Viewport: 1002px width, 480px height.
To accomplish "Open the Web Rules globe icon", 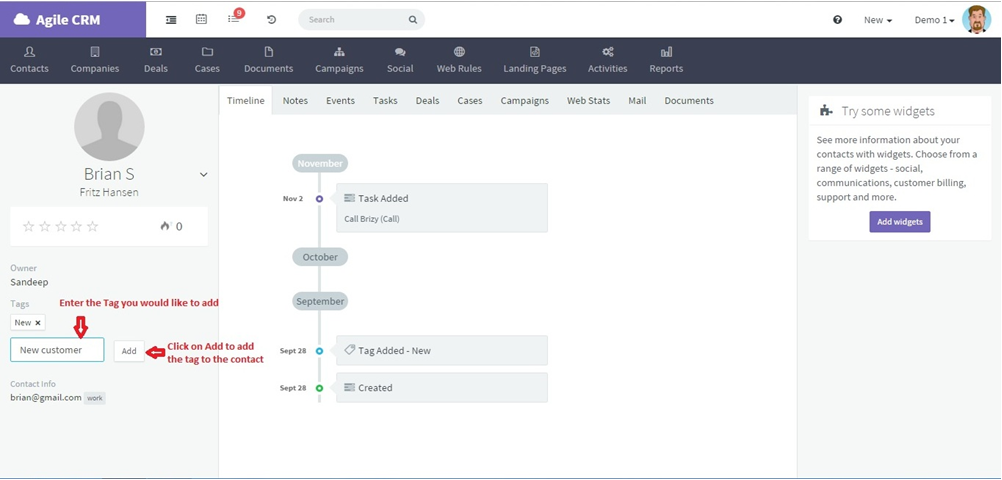I will [x=459, y=52].
